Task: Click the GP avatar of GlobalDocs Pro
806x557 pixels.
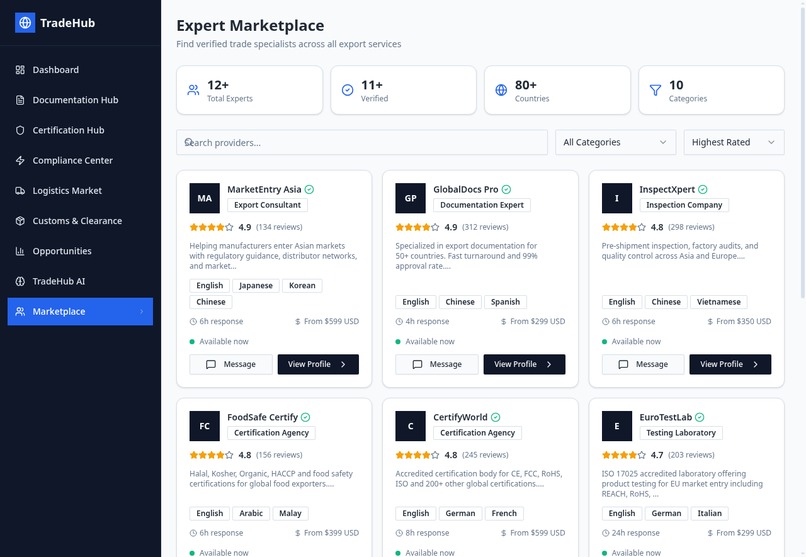Action: pyautogui.click(x=410, y=198)
